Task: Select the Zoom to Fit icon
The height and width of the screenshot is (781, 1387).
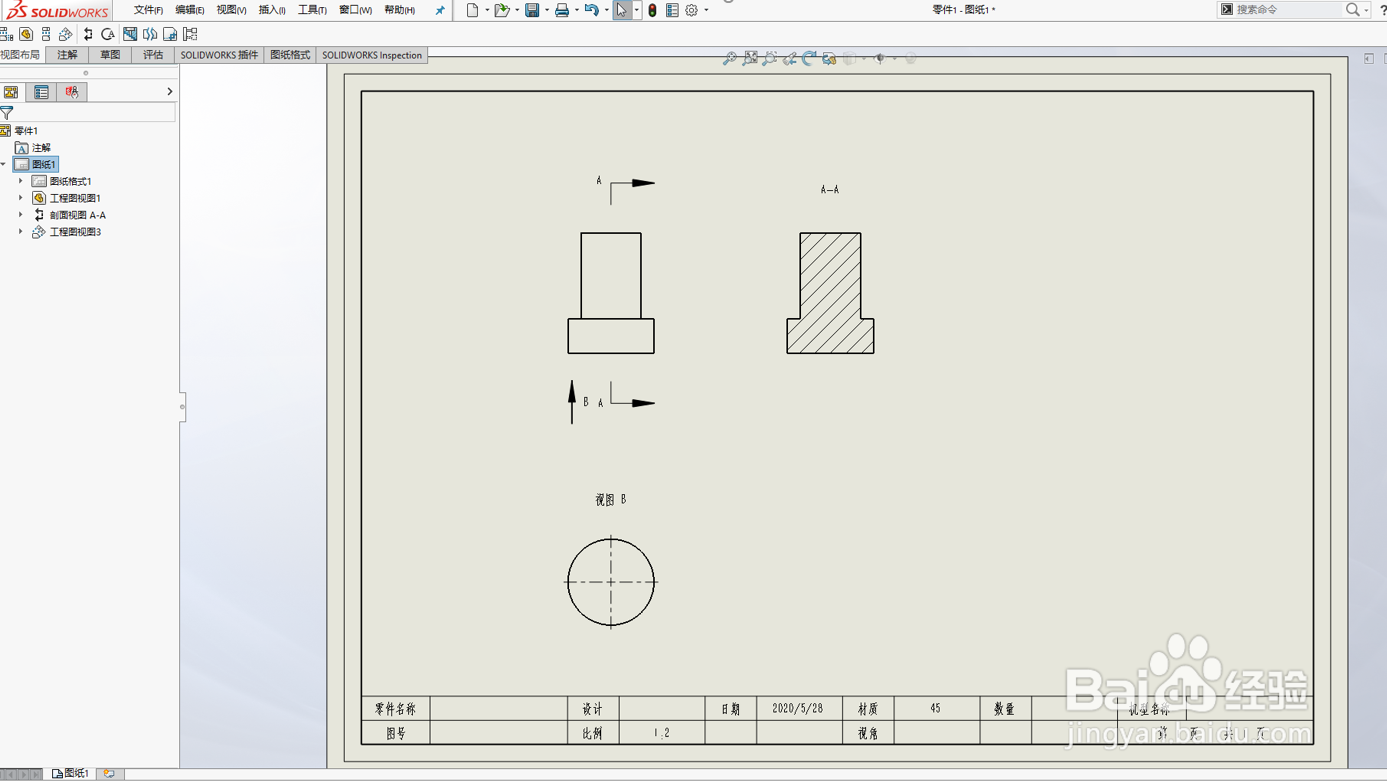Action: pyautogui.click(x=729, y=58)
